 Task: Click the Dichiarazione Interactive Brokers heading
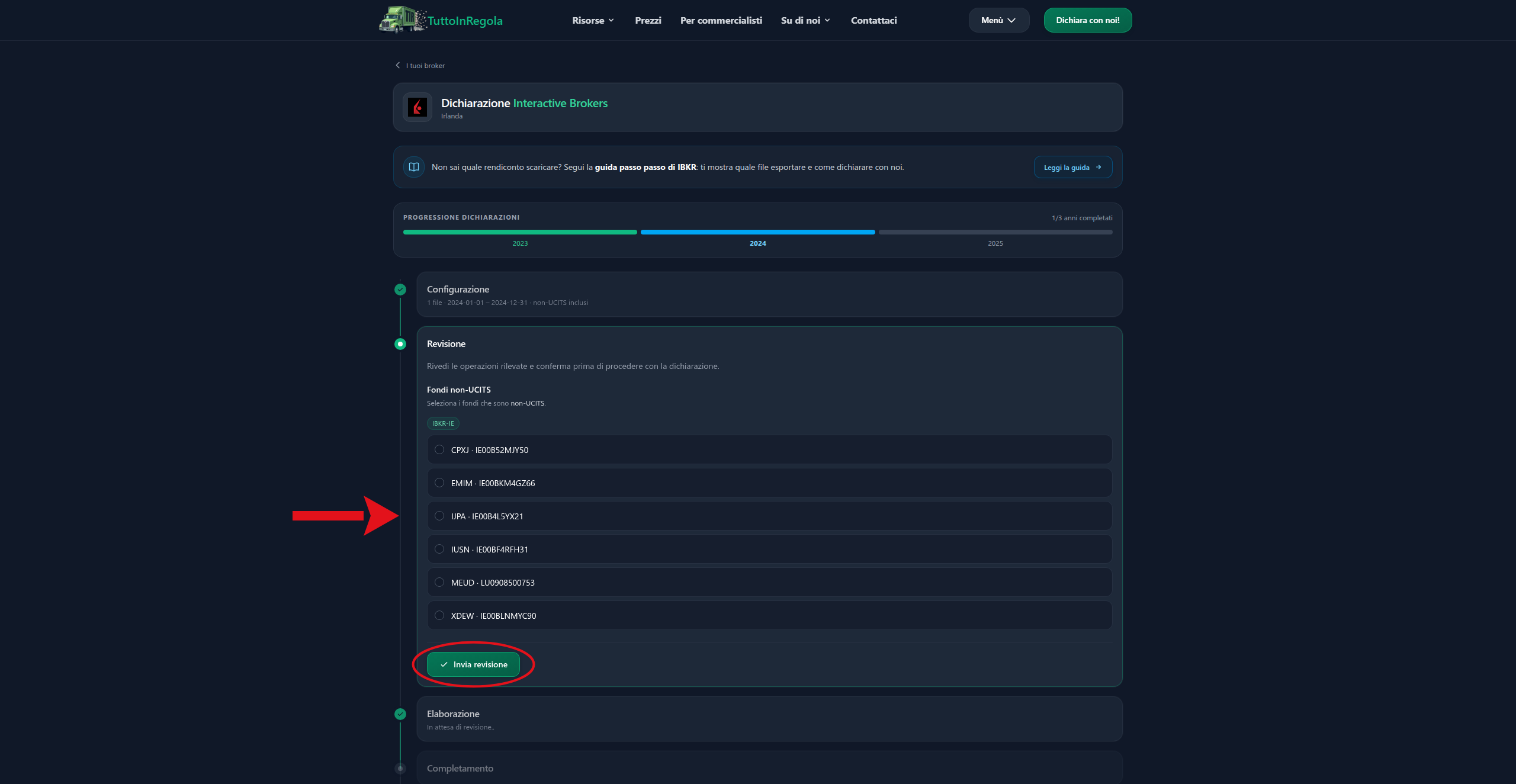[524, 103]
